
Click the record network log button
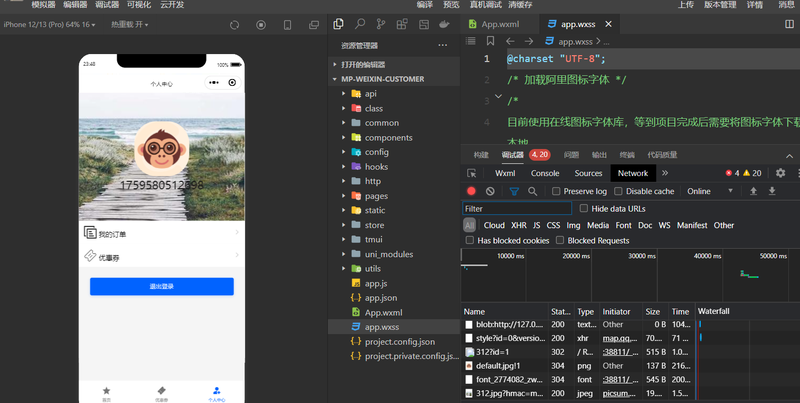click(x=471, y=191)
